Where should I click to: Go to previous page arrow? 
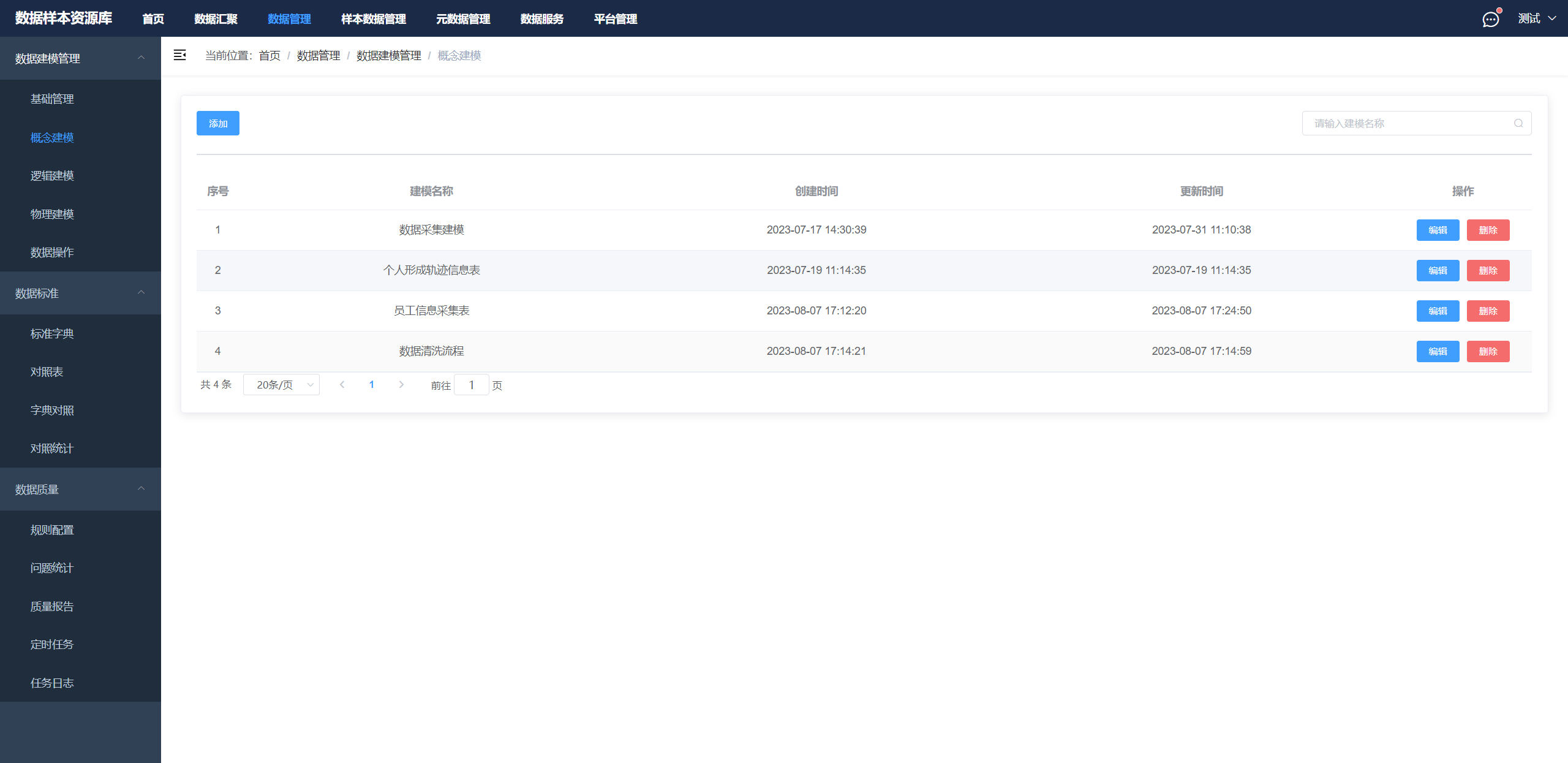click(x=342, y=385)
